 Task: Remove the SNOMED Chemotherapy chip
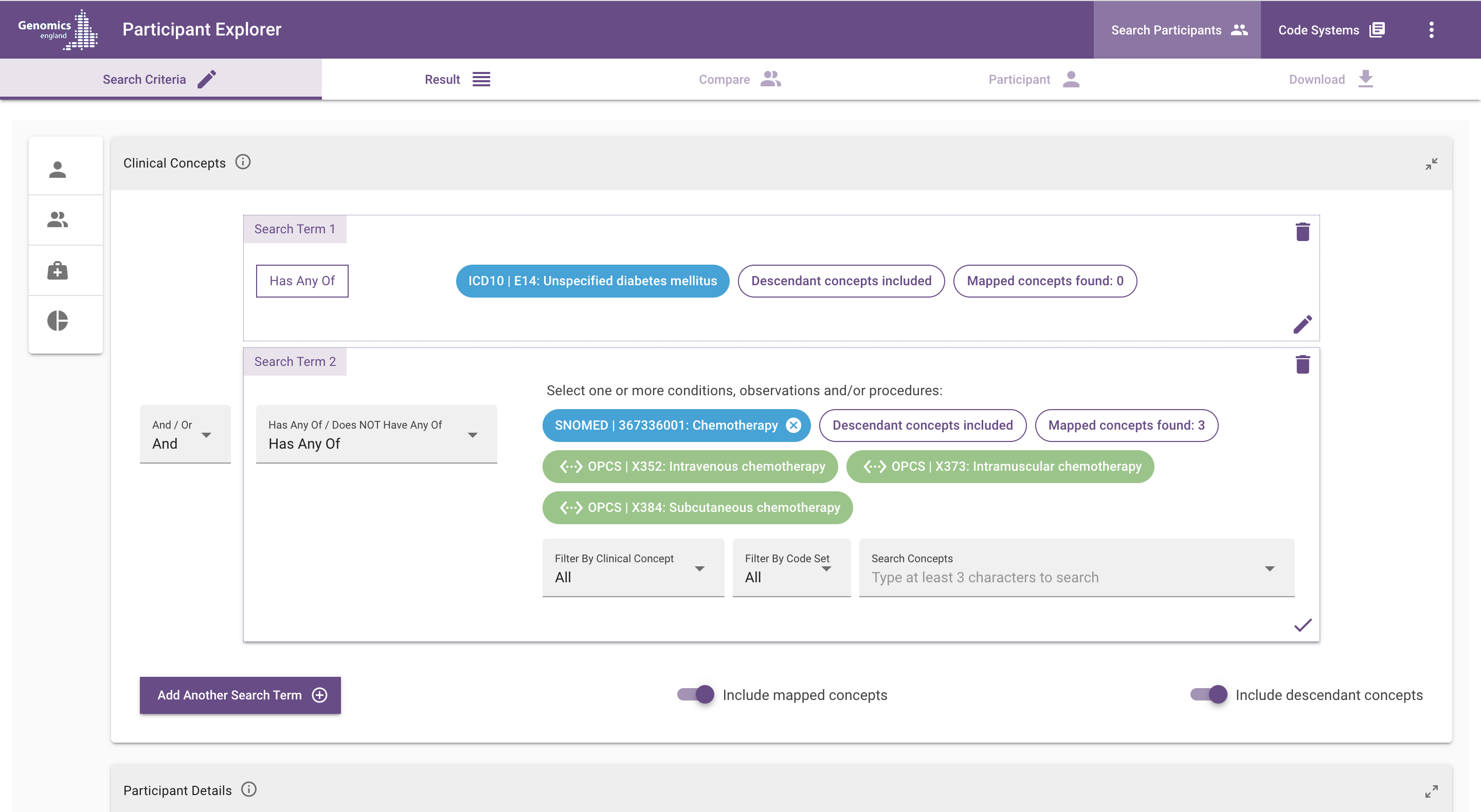point(793,425)
